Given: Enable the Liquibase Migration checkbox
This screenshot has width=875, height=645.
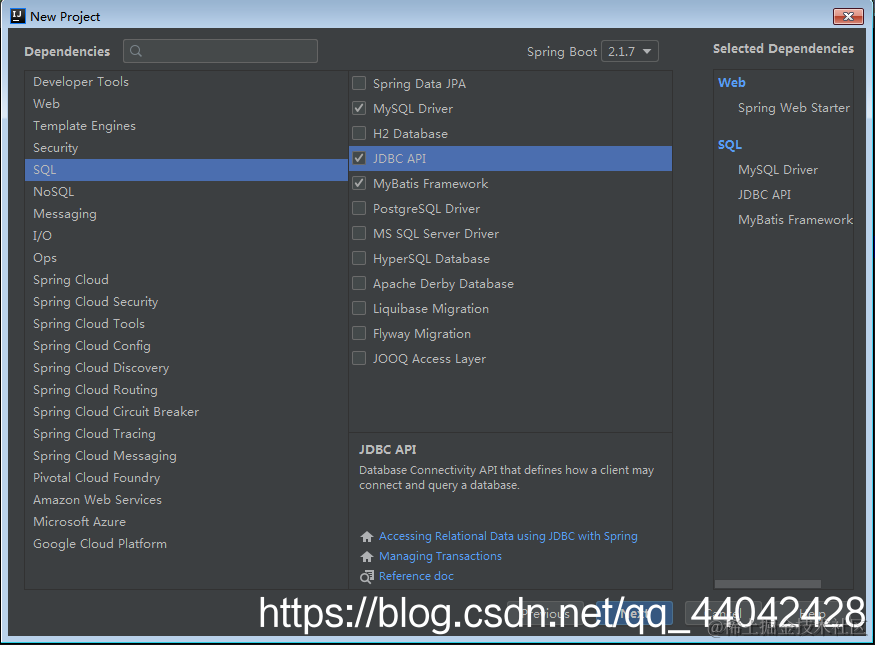Looking at the screenshot, I should tap(359, 309).
